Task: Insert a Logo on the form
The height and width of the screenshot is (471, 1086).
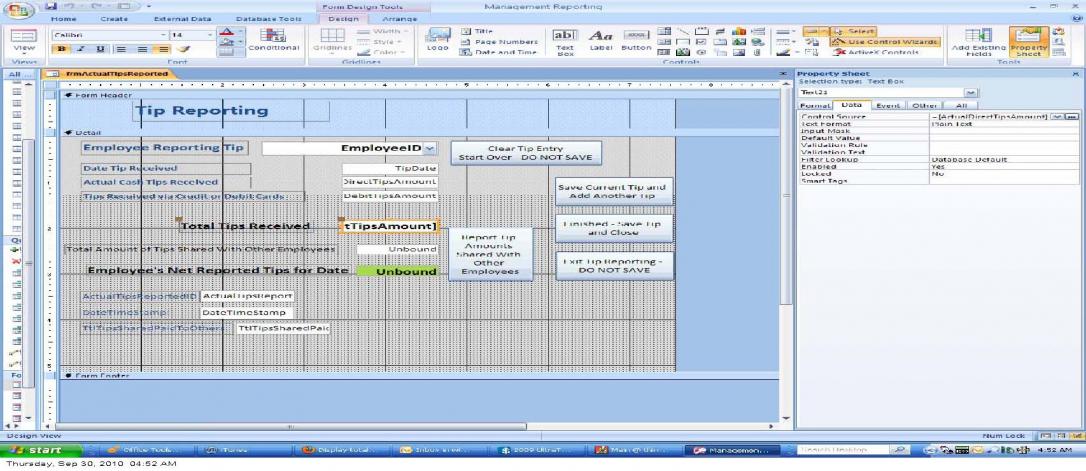Action: (438, 40)
